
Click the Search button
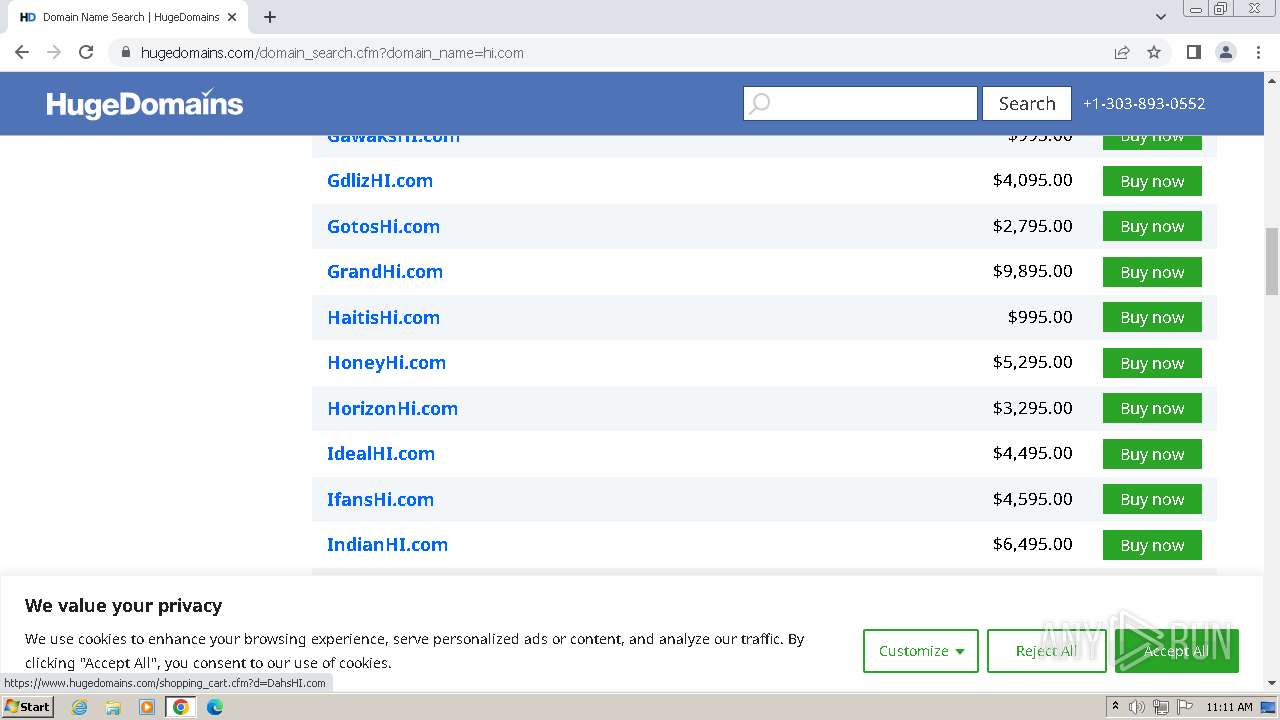pyautogui.click(x=1027, y=103)
